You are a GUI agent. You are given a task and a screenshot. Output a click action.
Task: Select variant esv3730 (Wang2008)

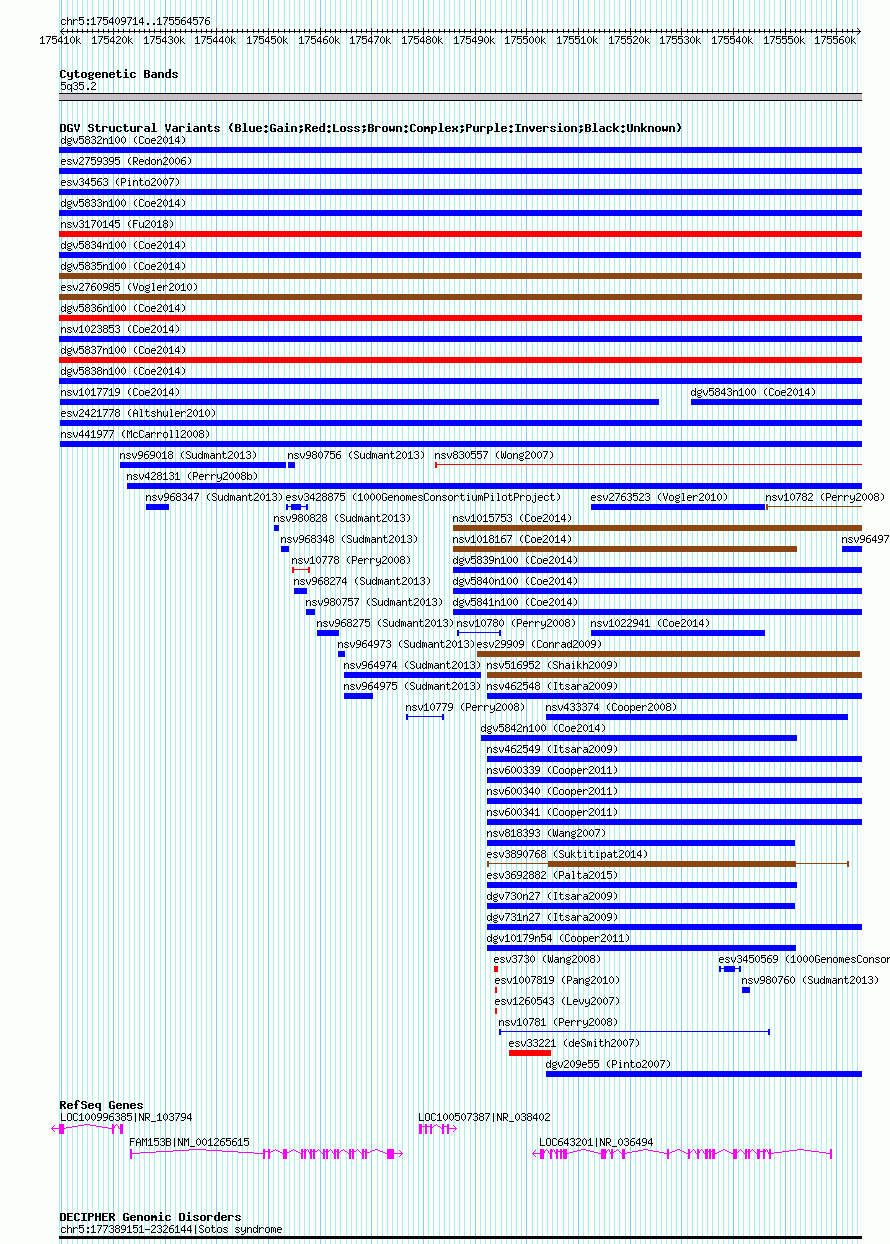(496, 969)
